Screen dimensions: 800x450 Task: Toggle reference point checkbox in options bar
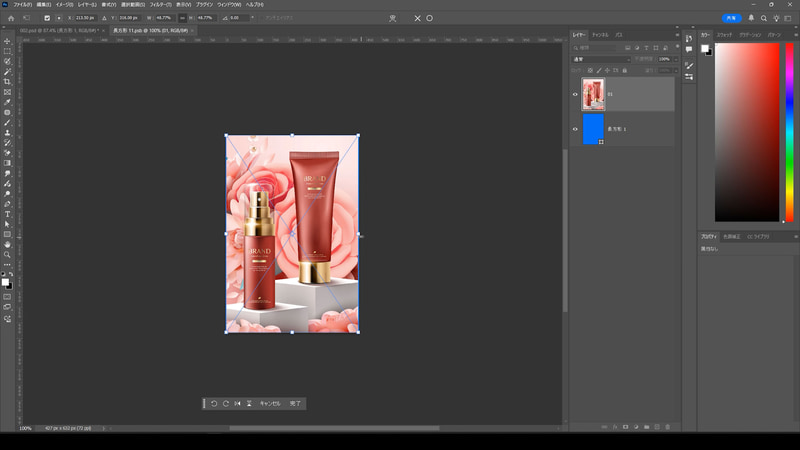[47, 18]
